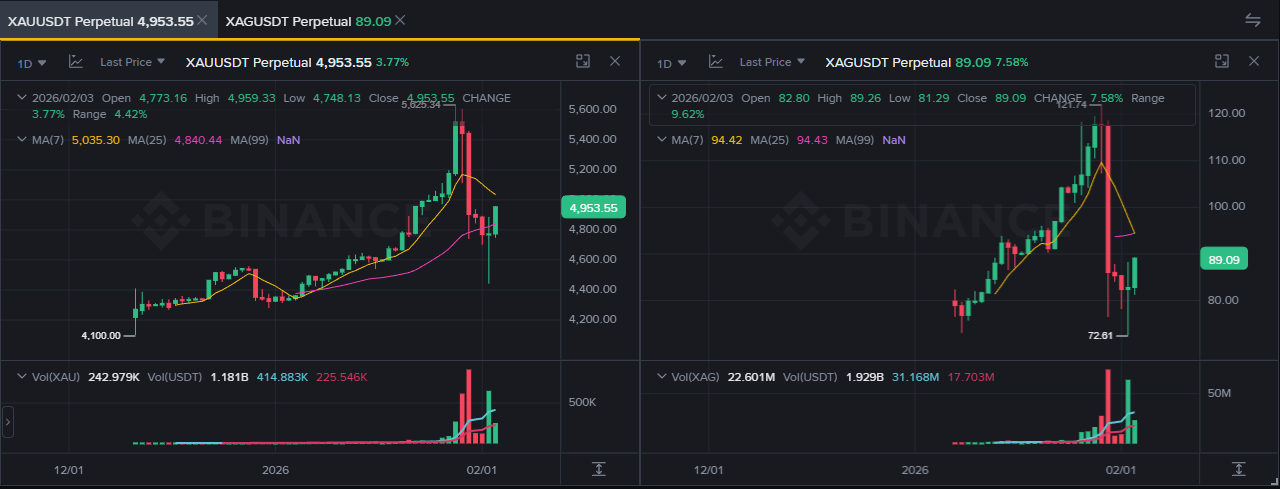Open the 1D interval dropdown on XAGUSDT chart

point(671,63)
